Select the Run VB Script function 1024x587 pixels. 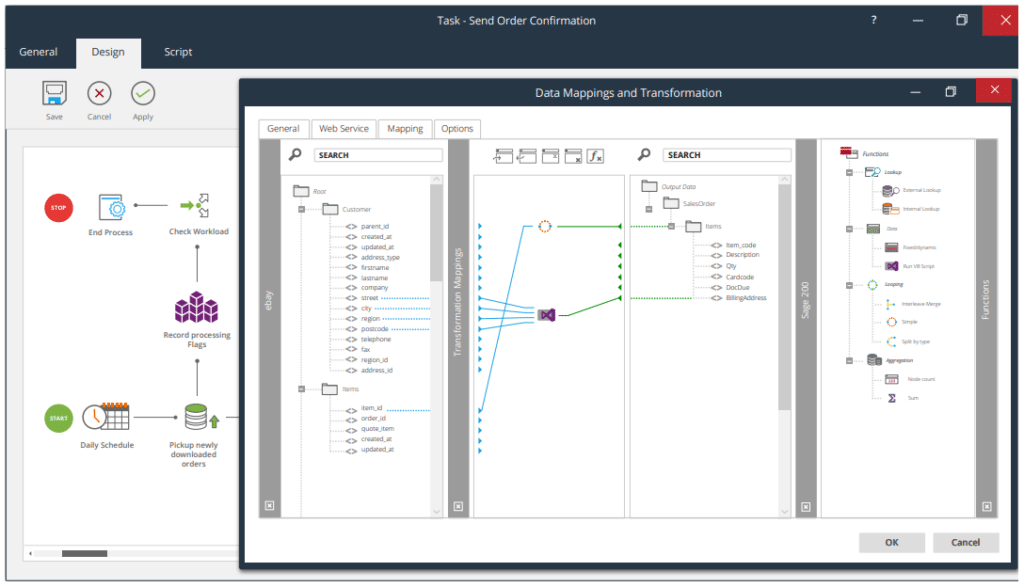tap(892, 266)
